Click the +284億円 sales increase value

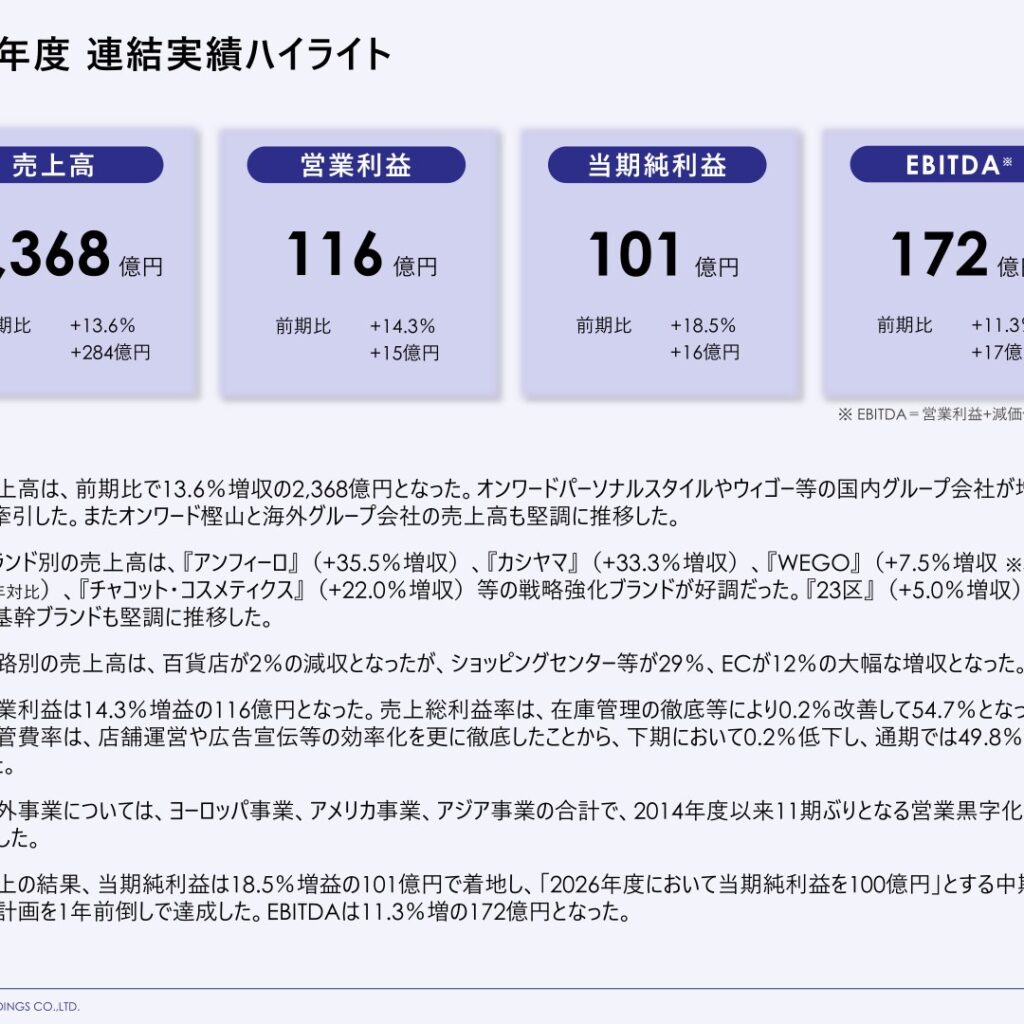(x=110, y=353)
